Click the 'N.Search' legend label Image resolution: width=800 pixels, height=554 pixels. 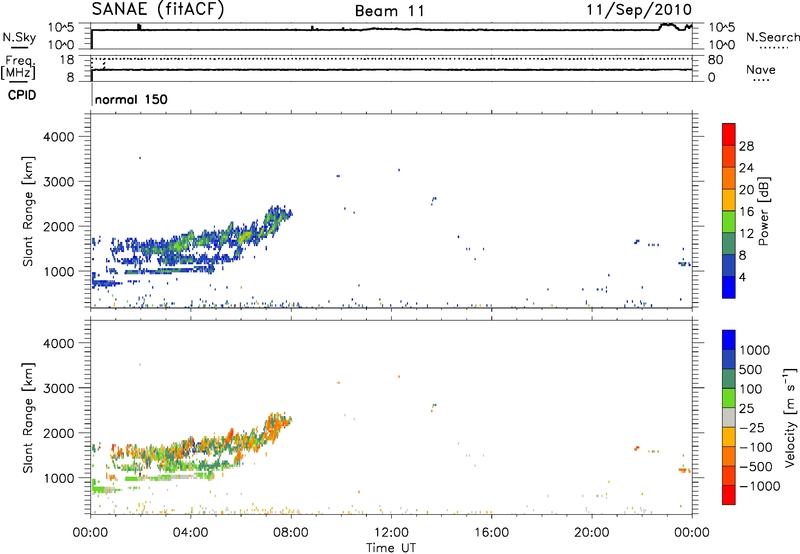coord(772,37)
